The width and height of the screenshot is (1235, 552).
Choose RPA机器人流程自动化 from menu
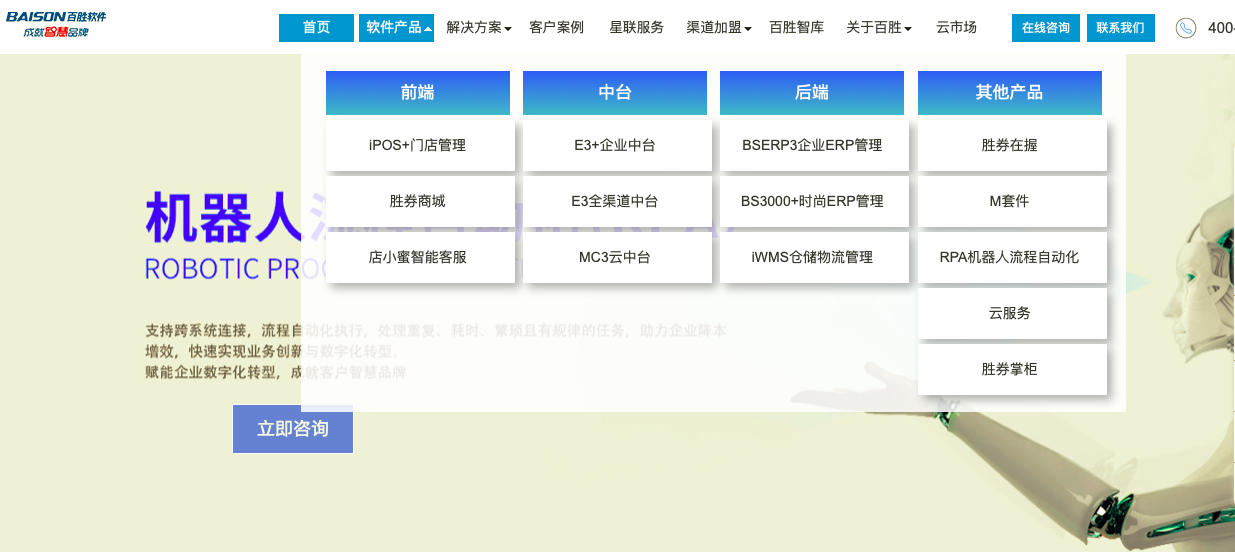pyautogui.click(x=1011, y=258)
